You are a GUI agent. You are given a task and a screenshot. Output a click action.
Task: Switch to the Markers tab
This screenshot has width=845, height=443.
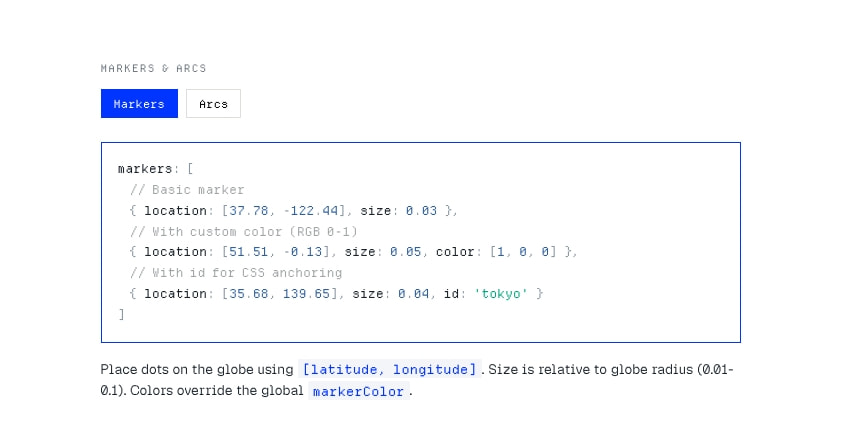pyautogui.click(x=139, y=103)
